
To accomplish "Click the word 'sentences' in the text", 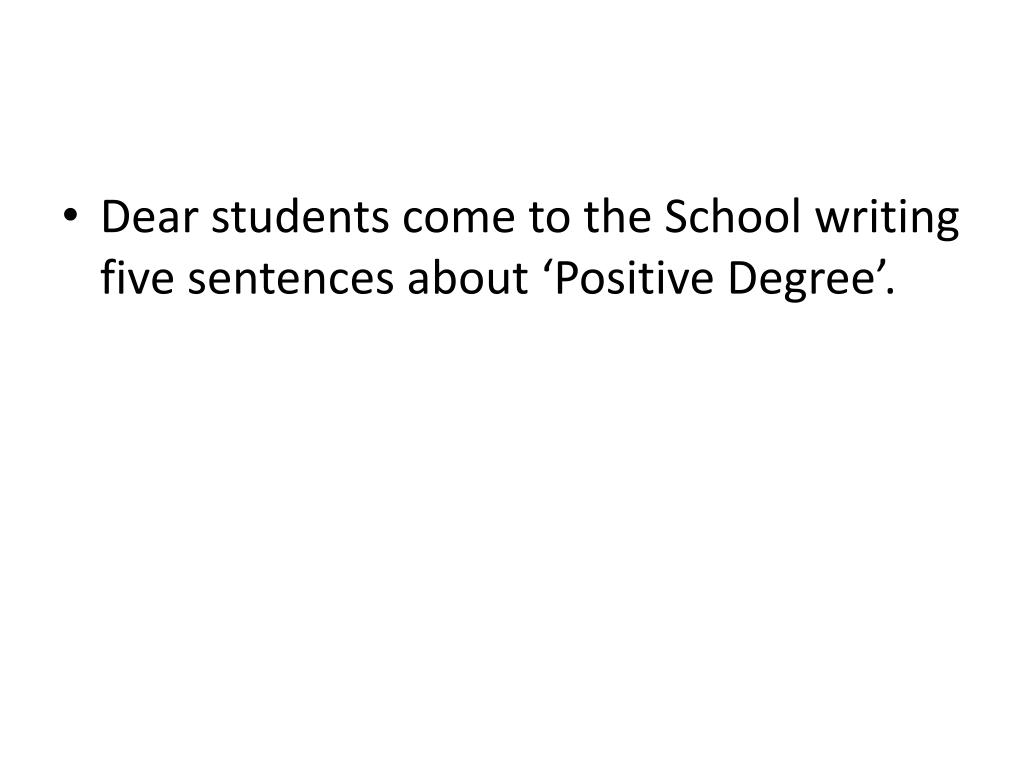I will click(291, 280).
